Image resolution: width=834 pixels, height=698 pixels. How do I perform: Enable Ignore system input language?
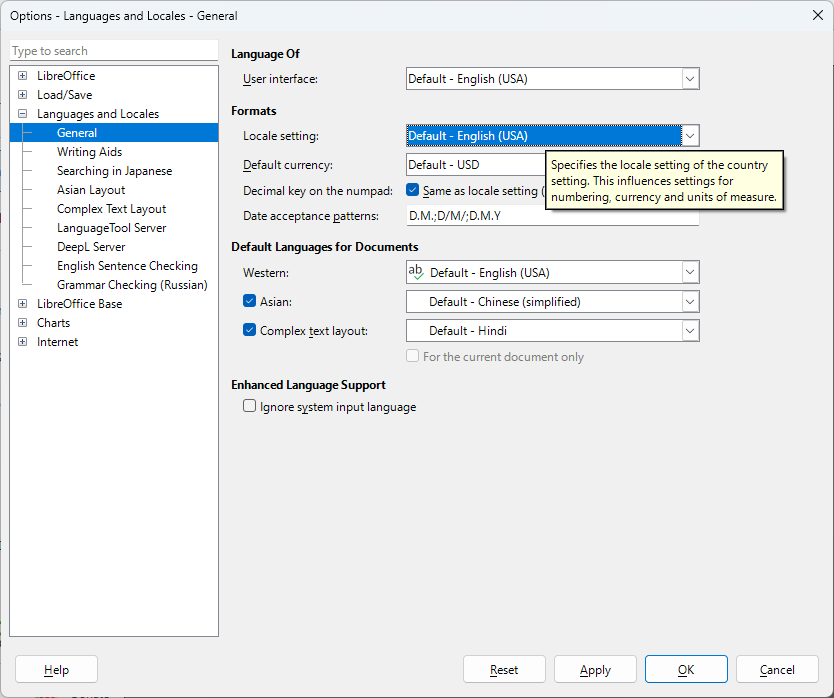point(250,407)
